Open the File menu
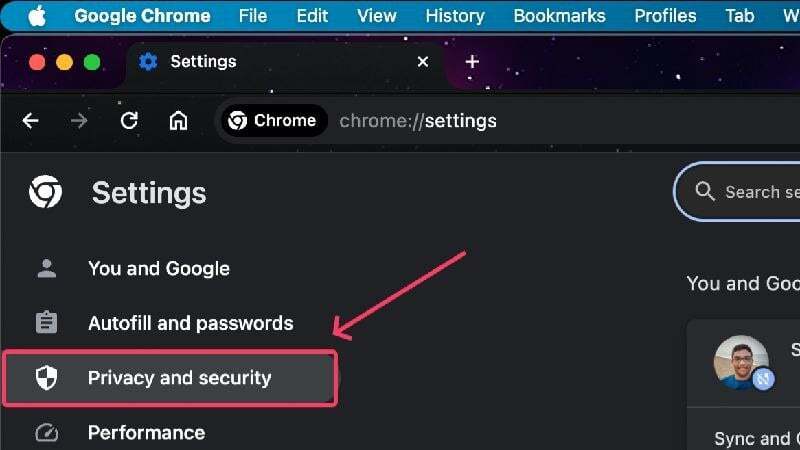 (253, 16)
